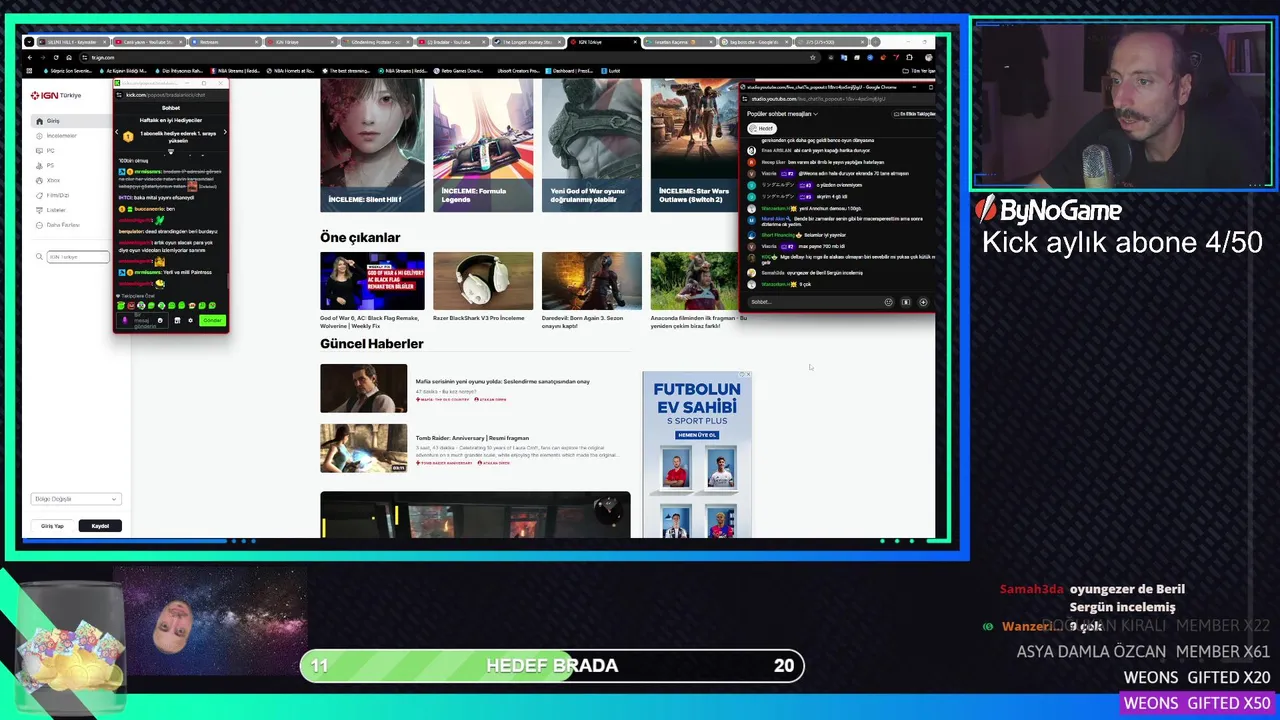Image resolution: width=1280 pixels, height=720 pixels.
Task: Open the browser extensions puzzle icon
Action: 909,58
